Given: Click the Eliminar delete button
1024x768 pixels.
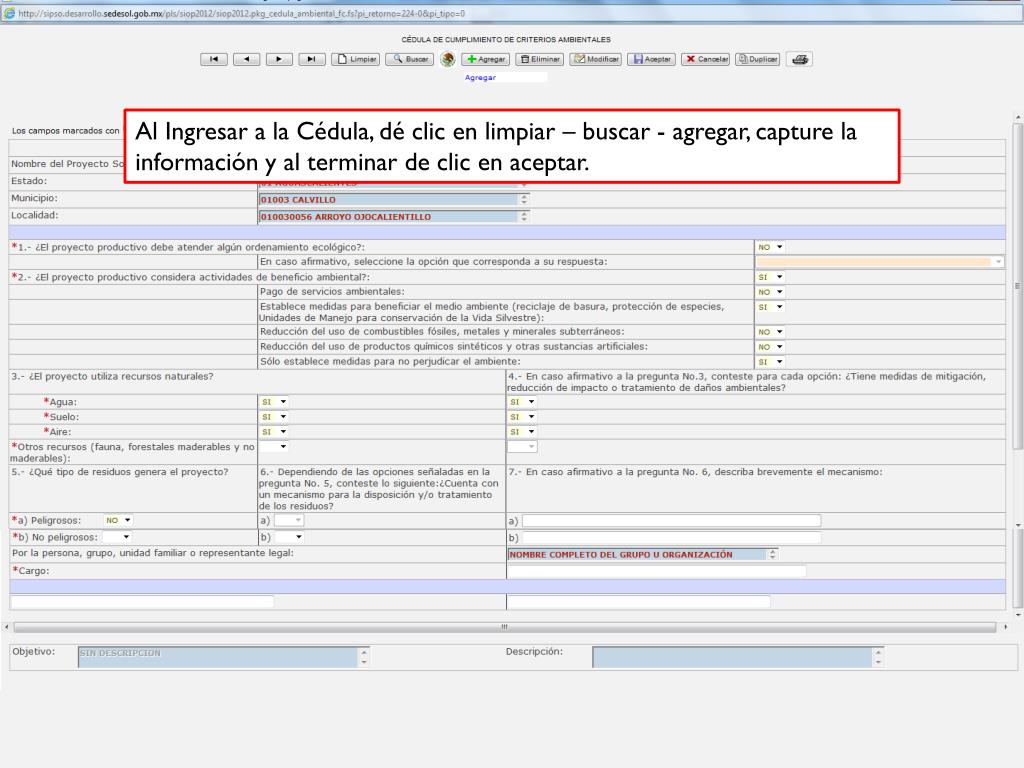Looking at the screenshot, I should point(539,59).
